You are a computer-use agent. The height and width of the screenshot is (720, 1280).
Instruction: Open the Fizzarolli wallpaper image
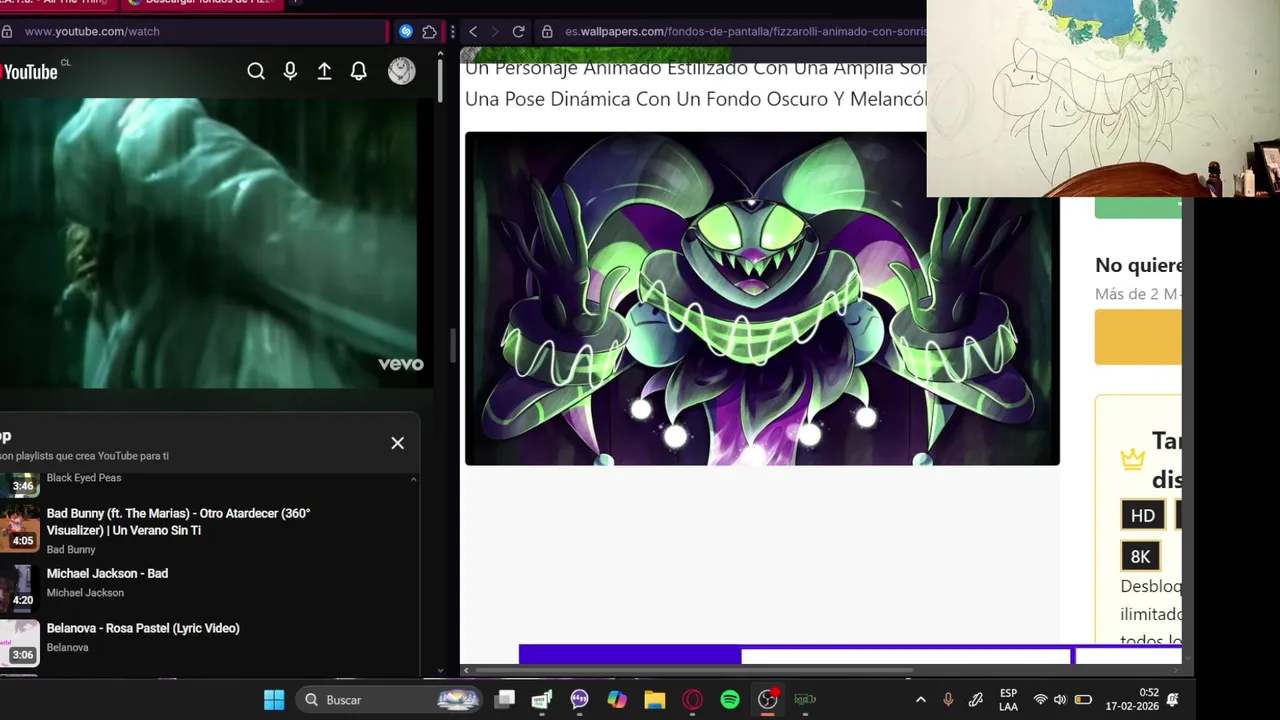click(762, 298)
